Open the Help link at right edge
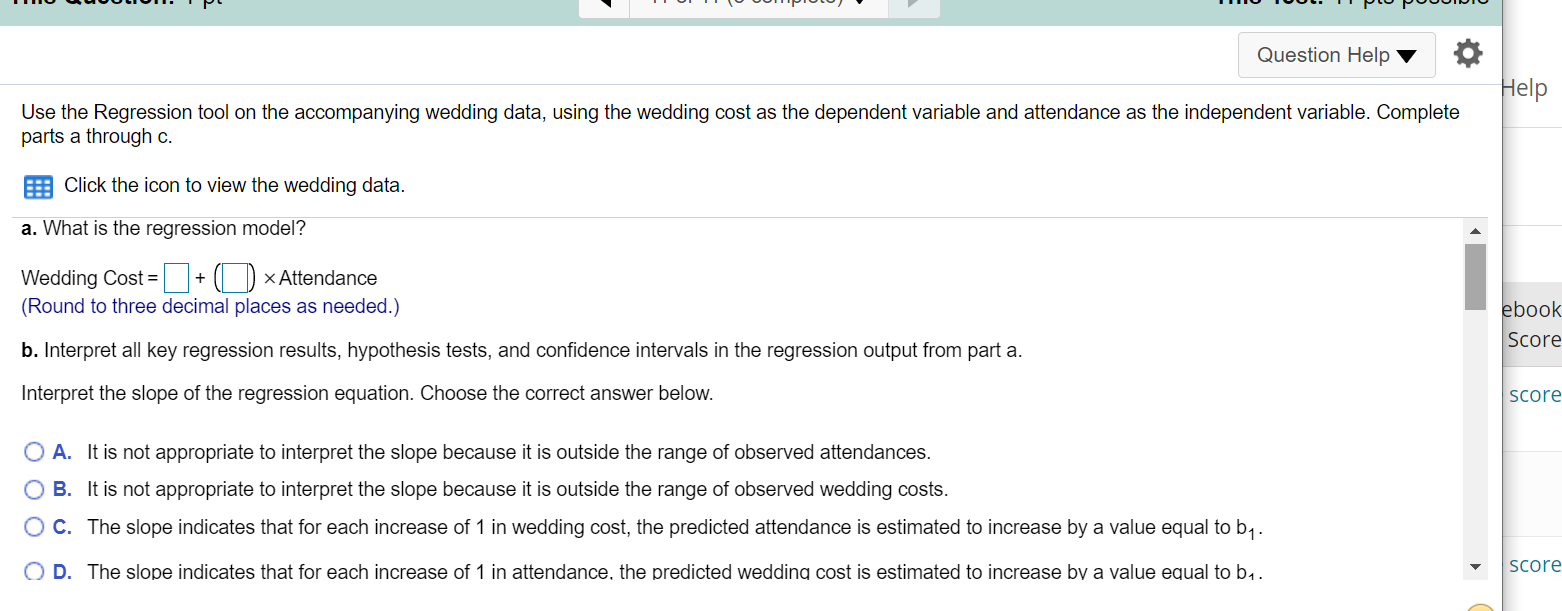This screenshot has height=611, width=1562. coord(1525,88)
